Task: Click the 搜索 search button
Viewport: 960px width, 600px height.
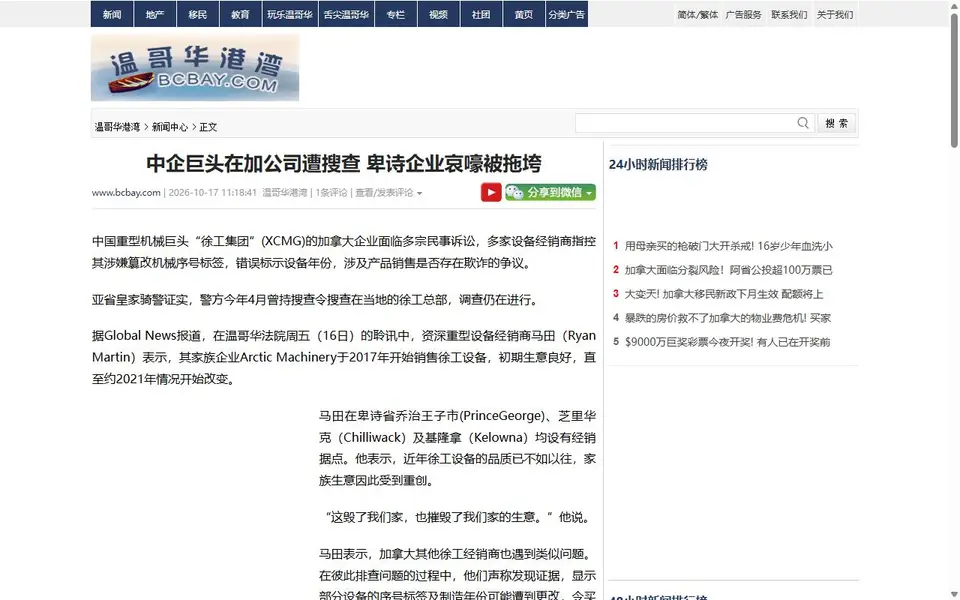Action: [x=836, y=123]
